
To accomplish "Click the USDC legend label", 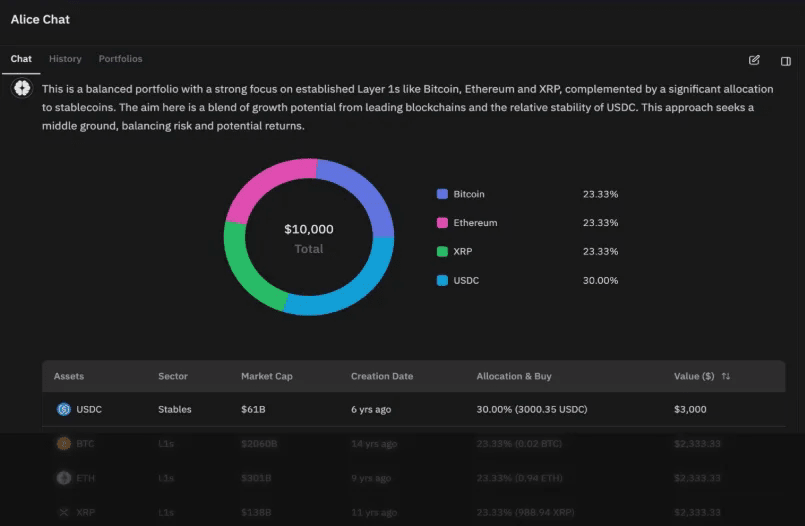I will 466,280.
